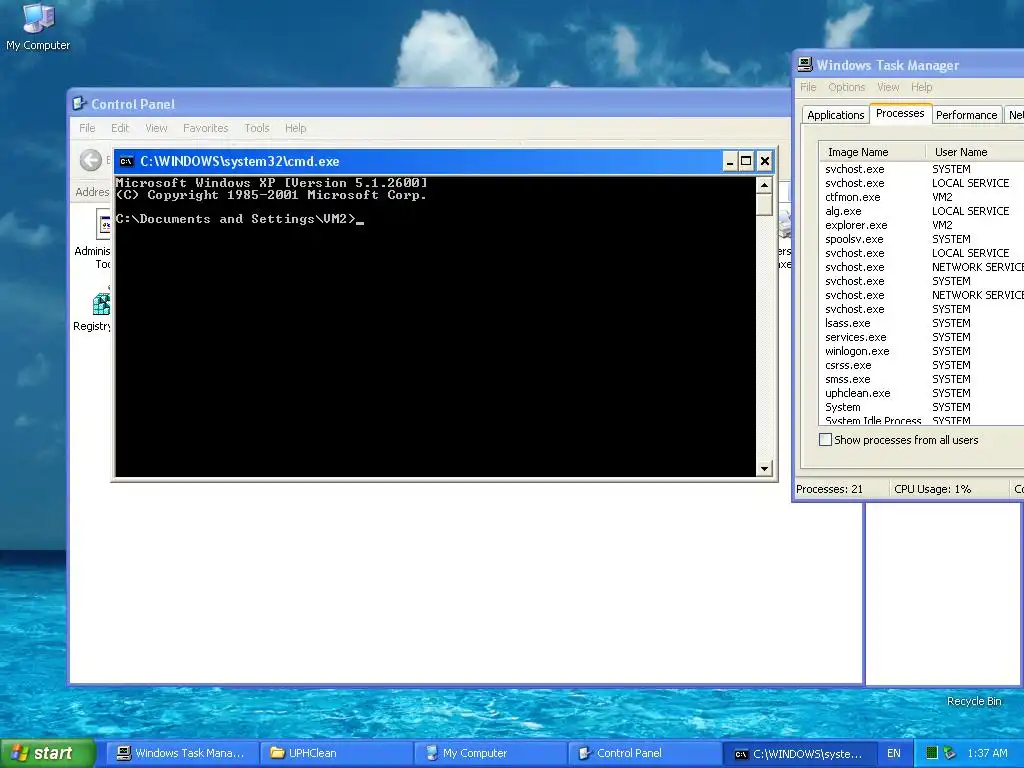The width and height of the screenshot is (1024, 768).
Task: Select explorer.exe process row
Action: click(921, 225)
